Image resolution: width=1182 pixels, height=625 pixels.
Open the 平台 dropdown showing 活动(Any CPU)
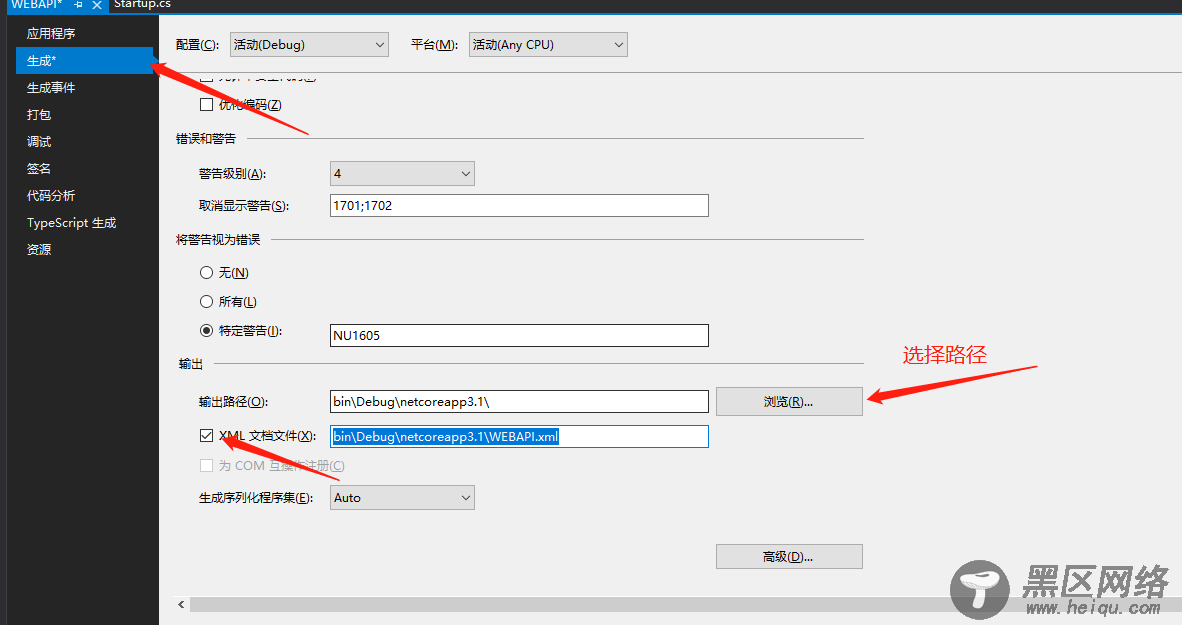tap(548, 44)
